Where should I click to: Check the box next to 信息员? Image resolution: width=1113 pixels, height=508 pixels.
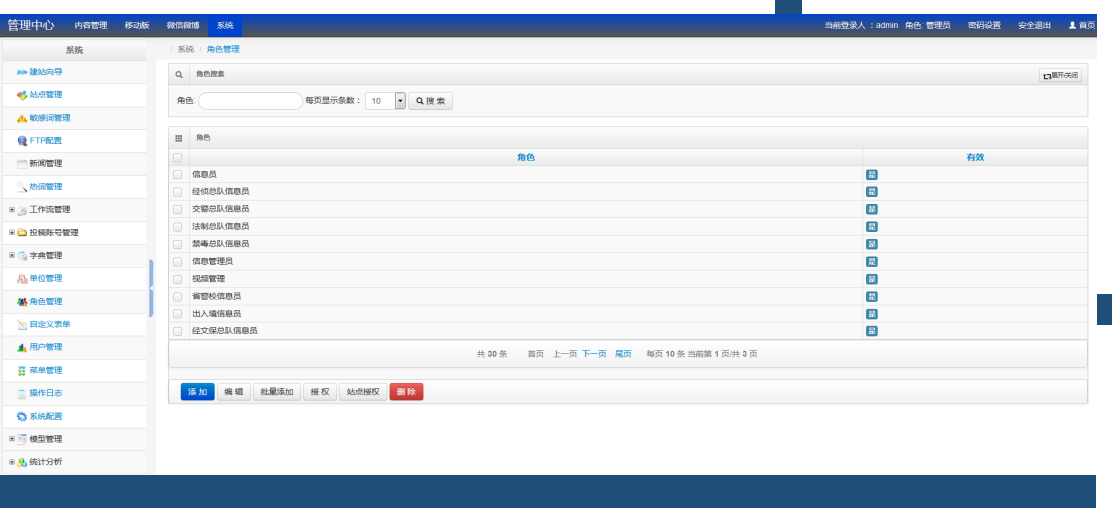click(178, 174)
